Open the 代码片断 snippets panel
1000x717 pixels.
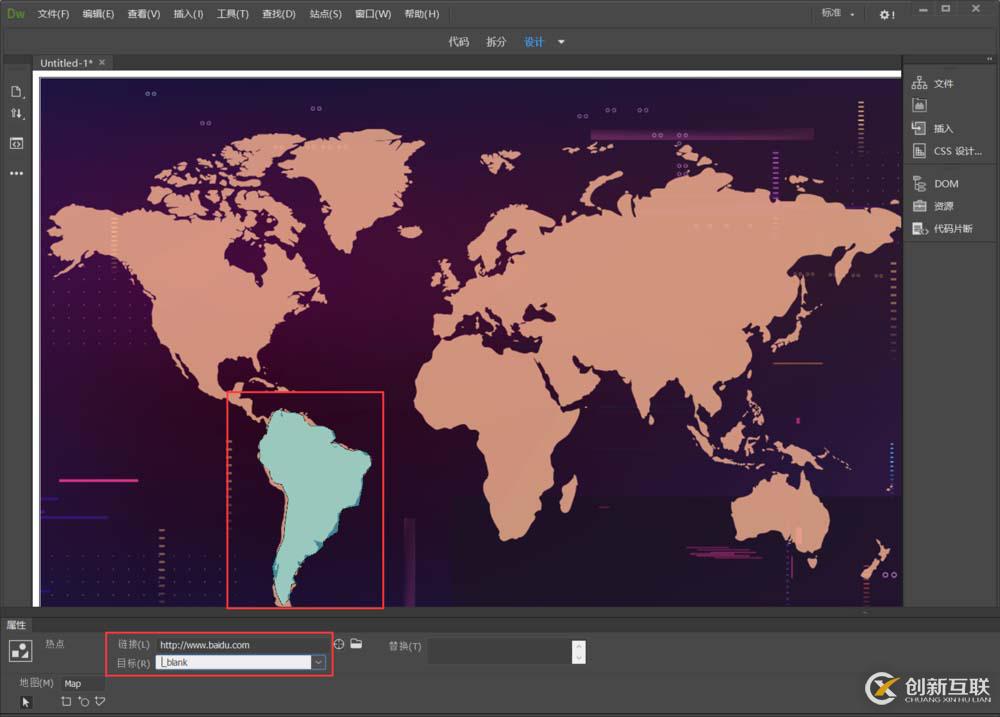pos(951,229)
